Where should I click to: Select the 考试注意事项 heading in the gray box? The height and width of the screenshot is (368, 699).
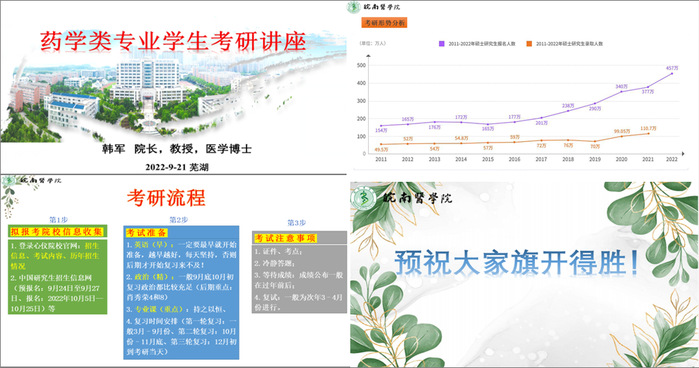[285, 238]
